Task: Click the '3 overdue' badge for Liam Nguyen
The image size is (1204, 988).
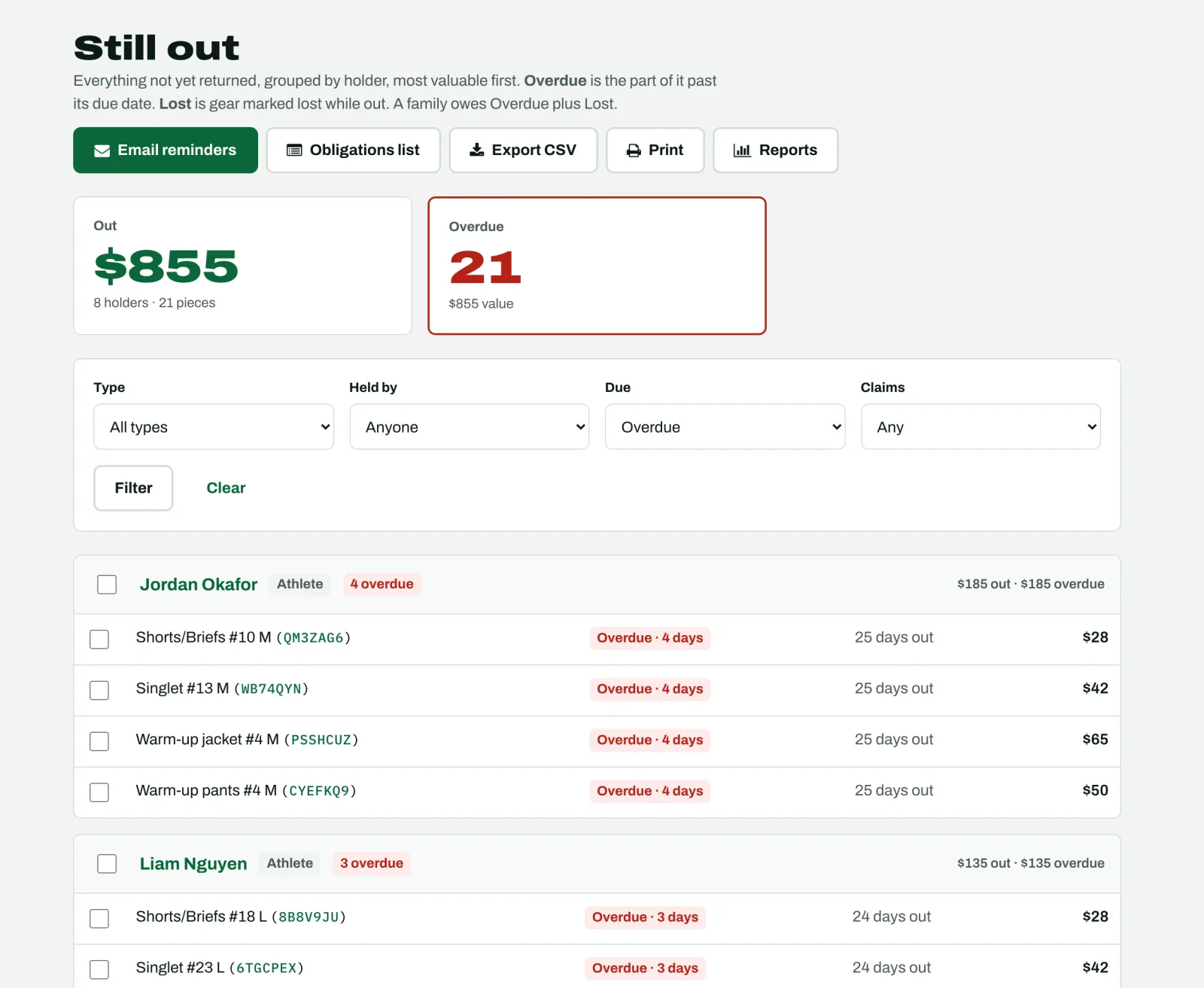Action: pos(372,863)
